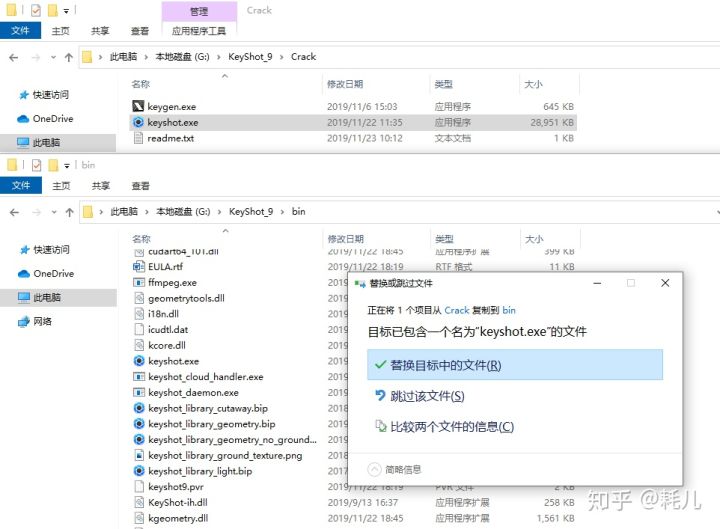This screenshot has width=720, height=529.
Task: Click the keyshot9.pvr file icon
Action: coord(139,486)
